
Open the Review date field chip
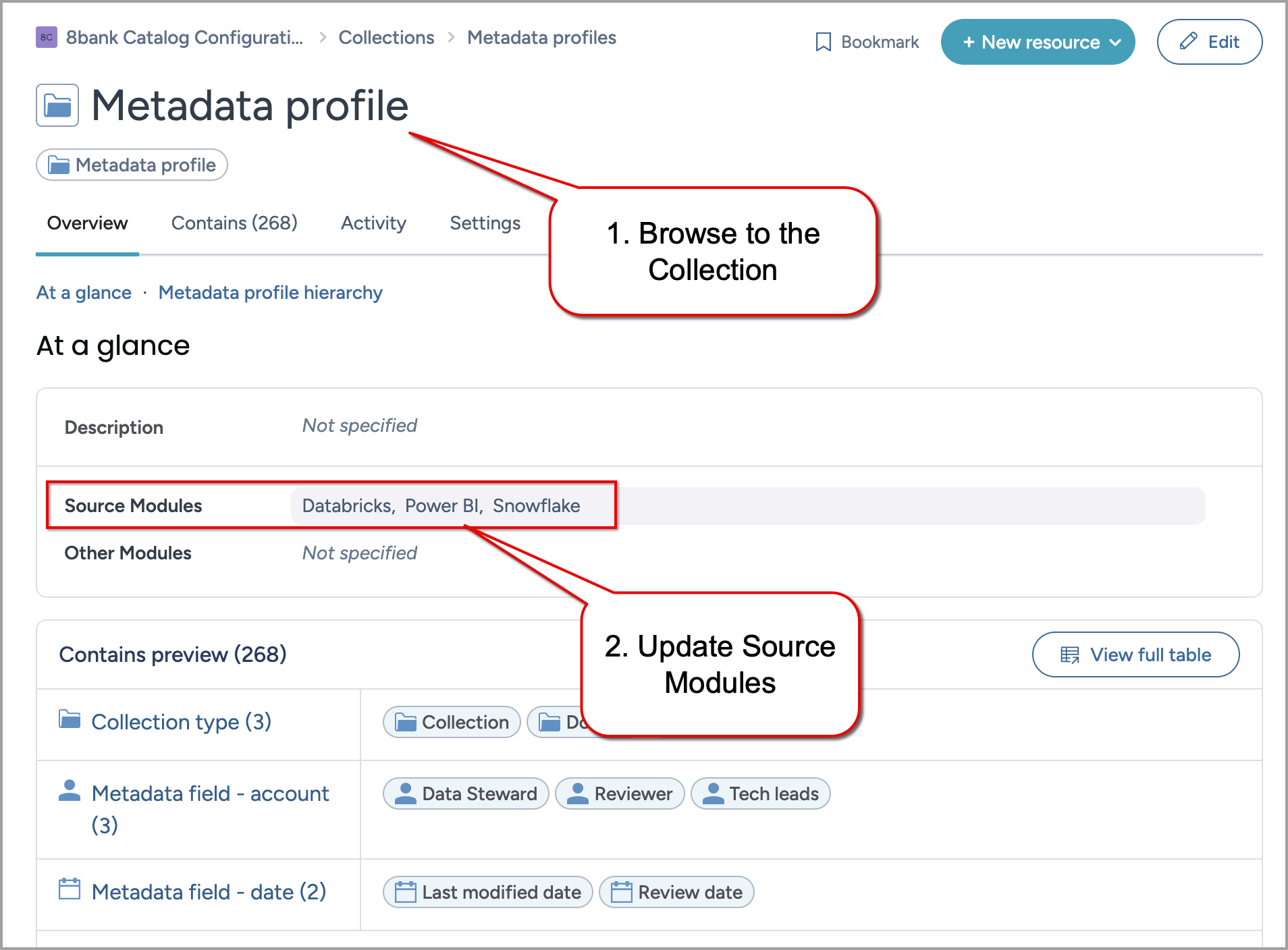[x=677, y=893]
